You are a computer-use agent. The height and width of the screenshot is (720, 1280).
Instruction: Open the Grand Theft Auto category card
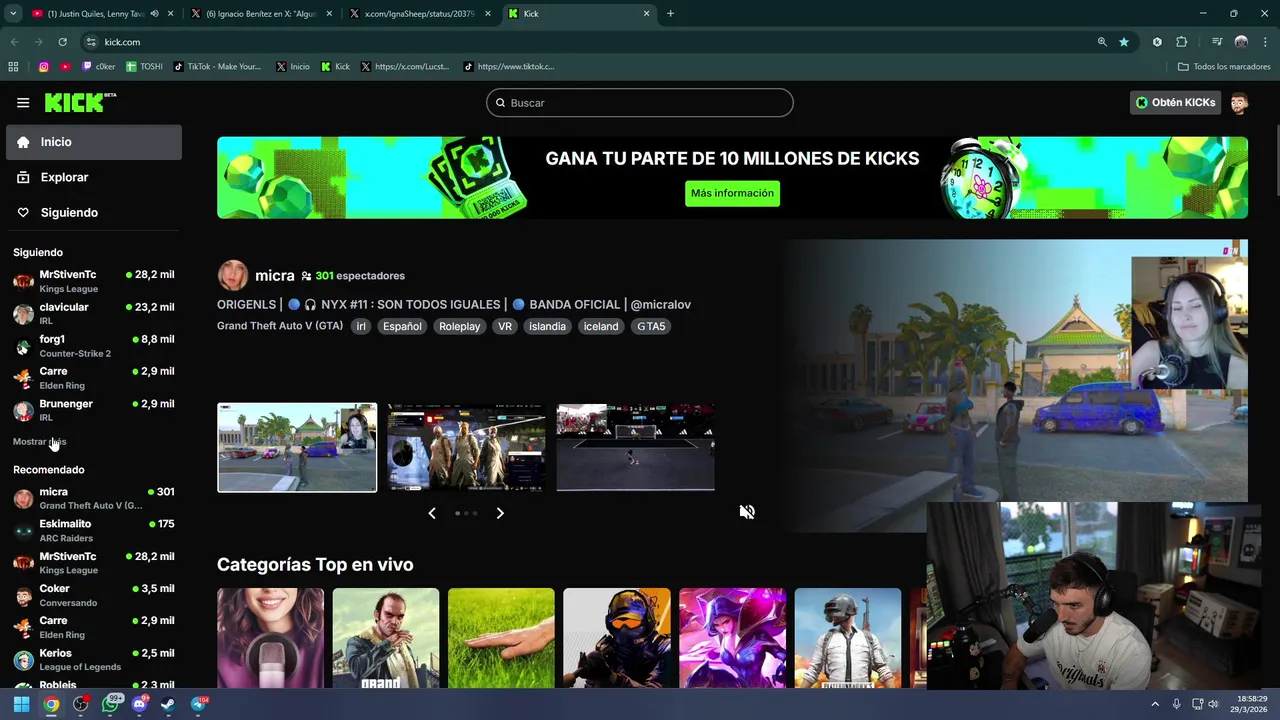click(385, 638)
